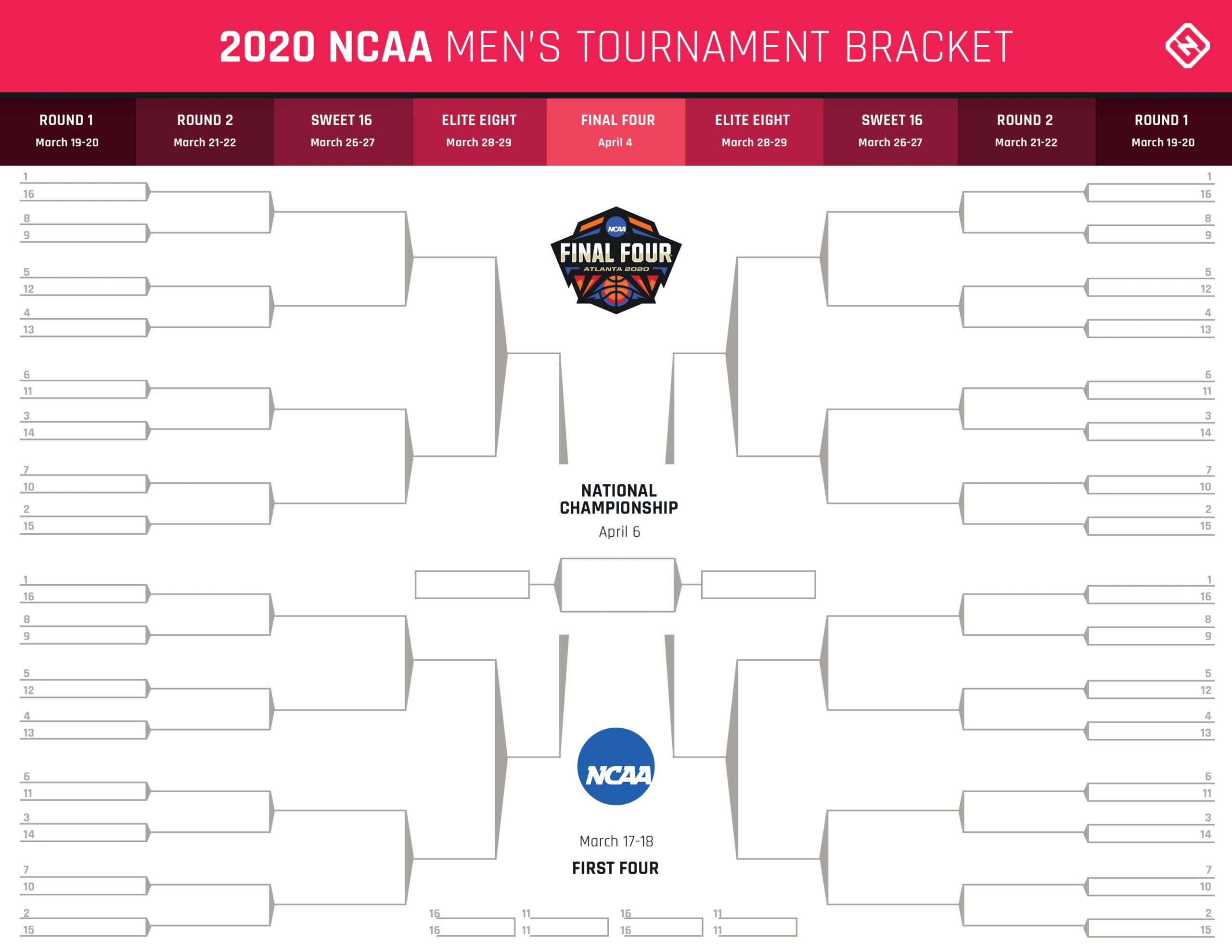Viewport: 1232px width, 952px height.
Task: Click the National Championship heading text
Action: 618,499
